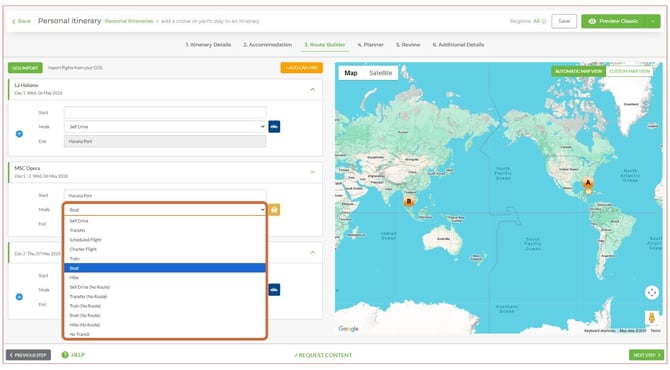Viewport: 670px width, 370px height.
Task: Choose Transfer (No Route) option
Action: 165,297
